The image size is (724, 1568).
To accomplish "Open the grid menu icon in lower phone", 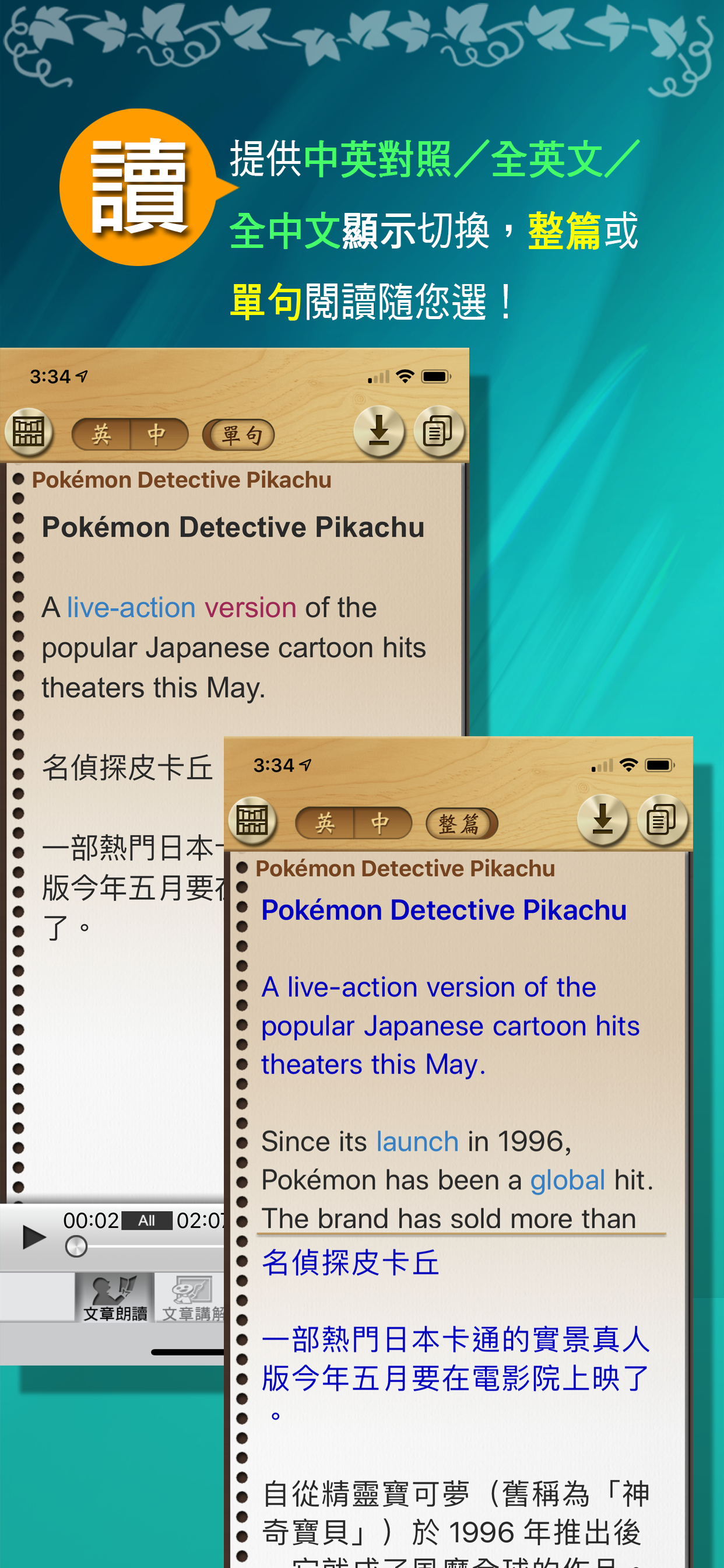I will (x=252, y=821).
